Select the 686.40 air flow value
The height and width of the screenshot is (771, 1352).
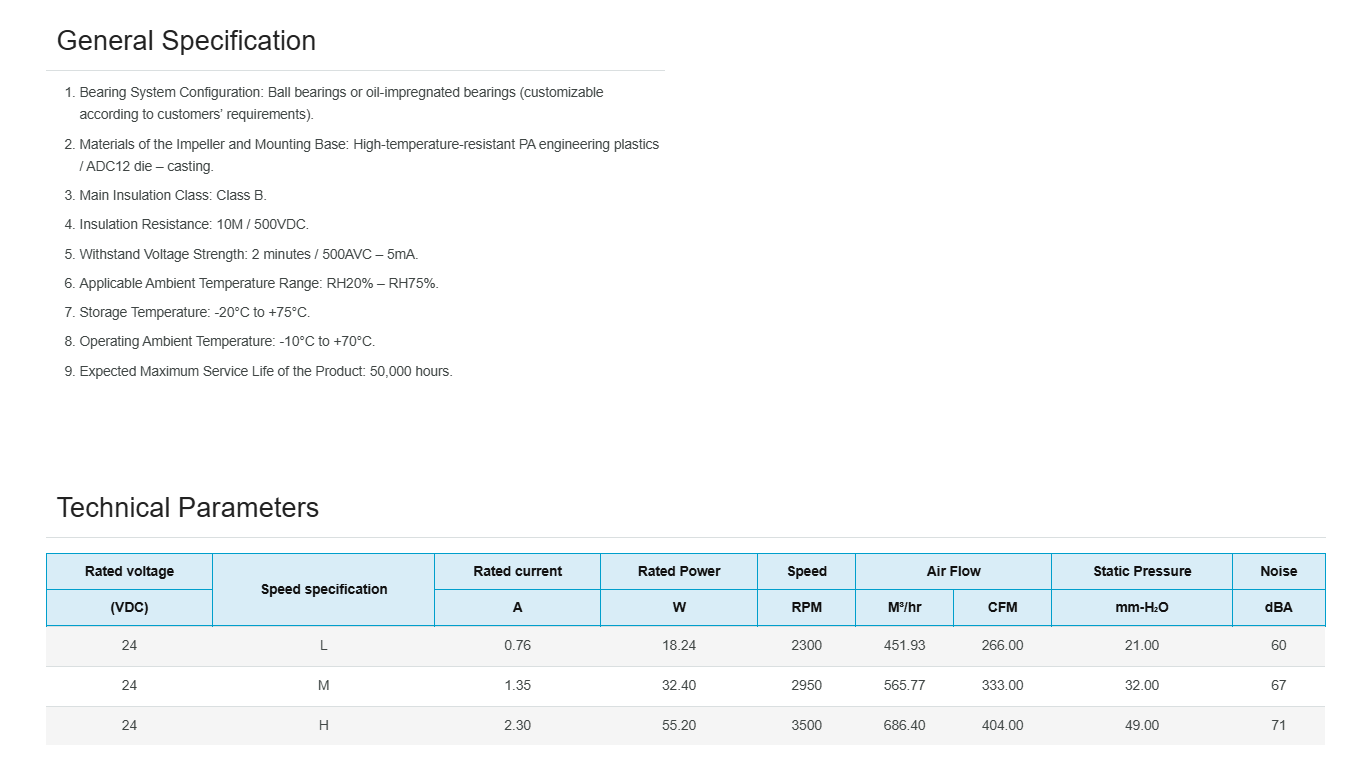point(904,725)
